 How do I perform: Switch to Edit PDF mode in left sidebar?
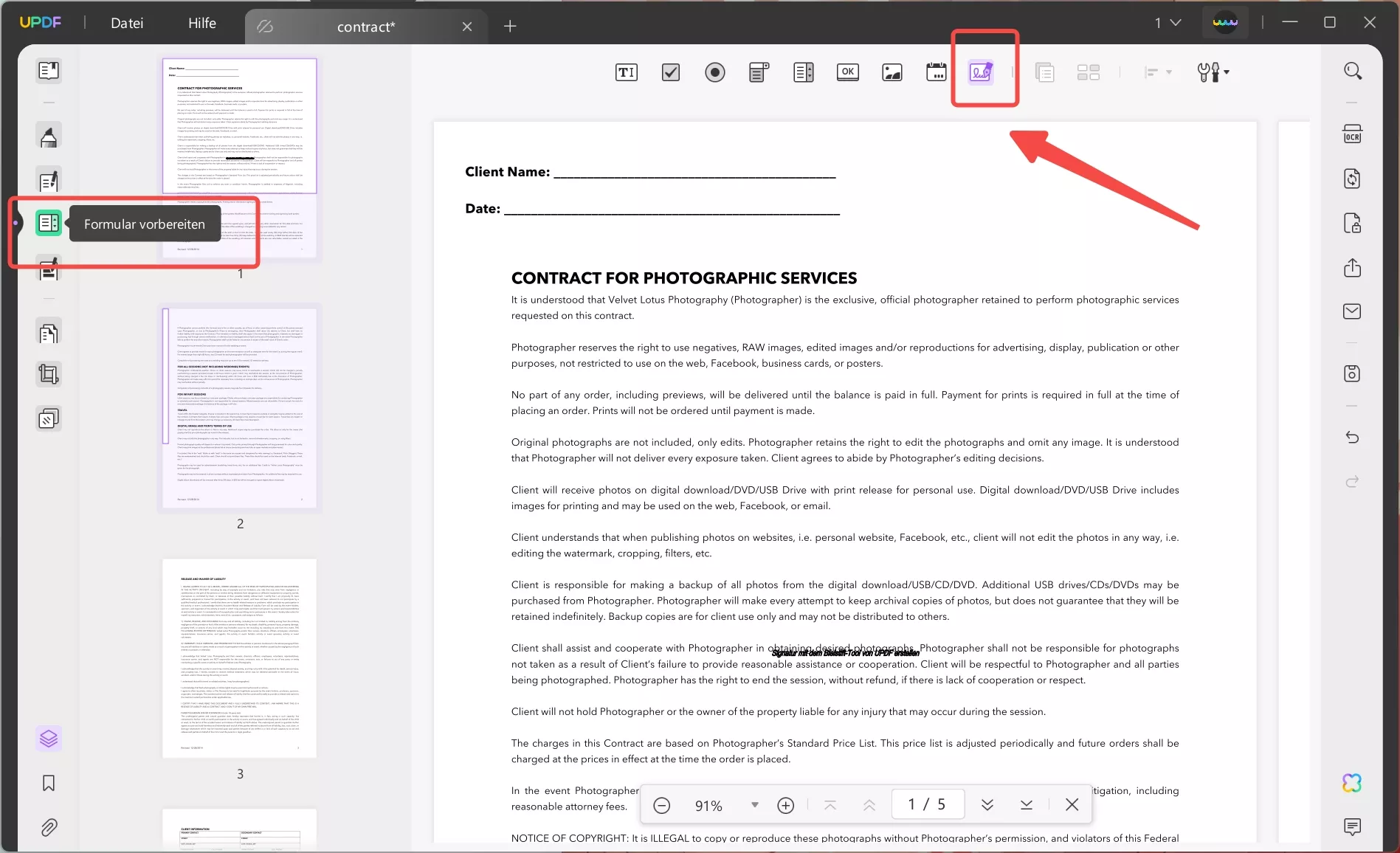coord(49,181)
